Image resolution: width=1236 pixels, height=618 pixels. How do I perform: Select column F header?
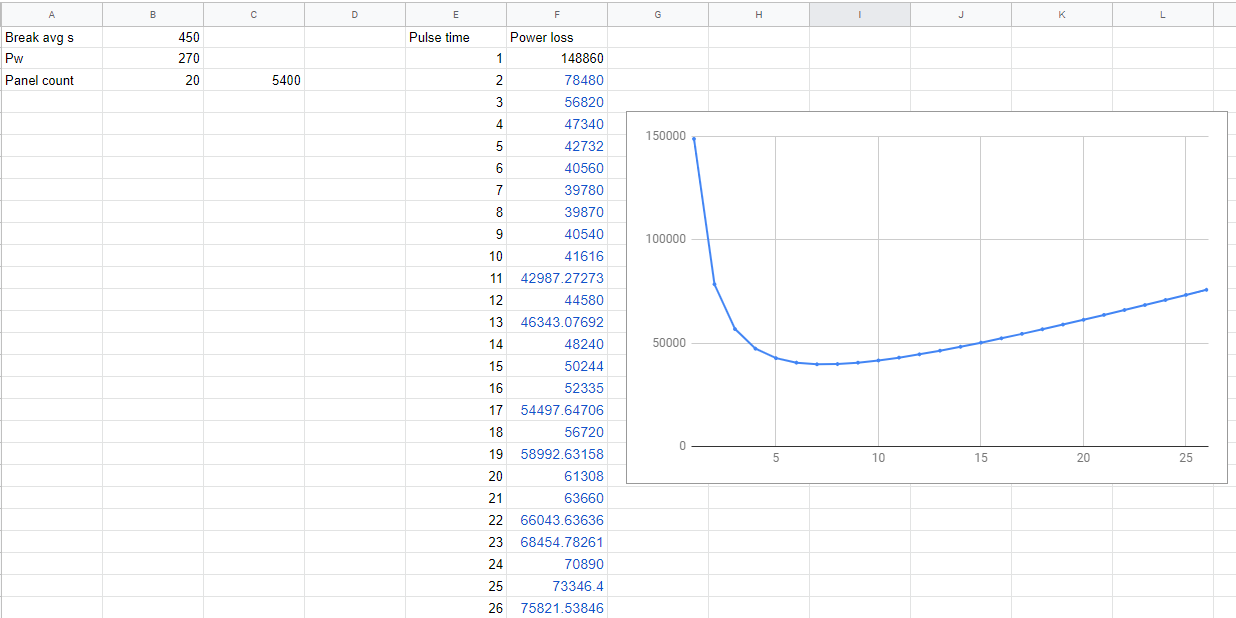[556, 14]
